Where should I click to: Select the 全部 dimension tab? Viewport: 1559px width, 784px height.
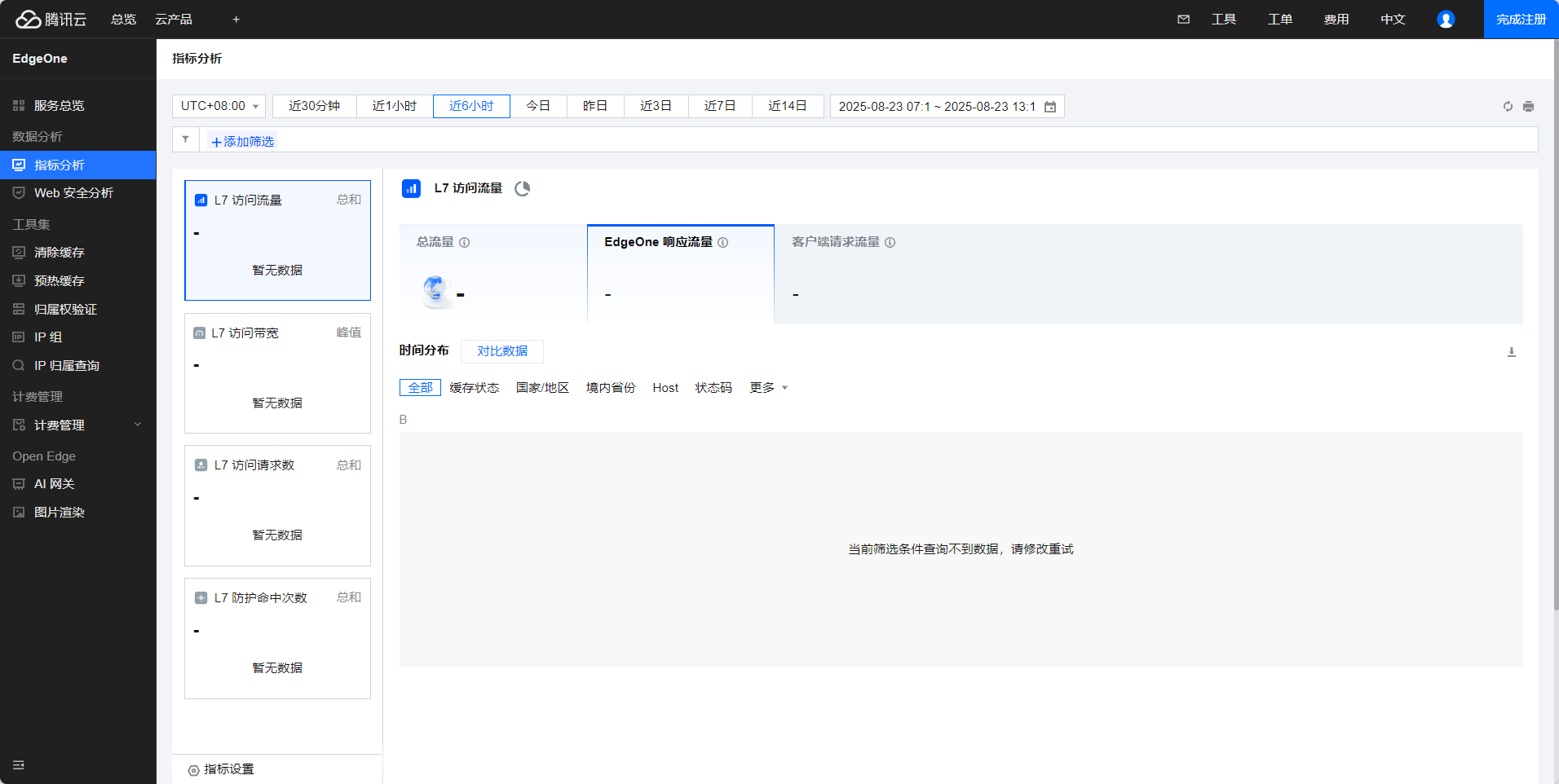click(x=420, y=388)
